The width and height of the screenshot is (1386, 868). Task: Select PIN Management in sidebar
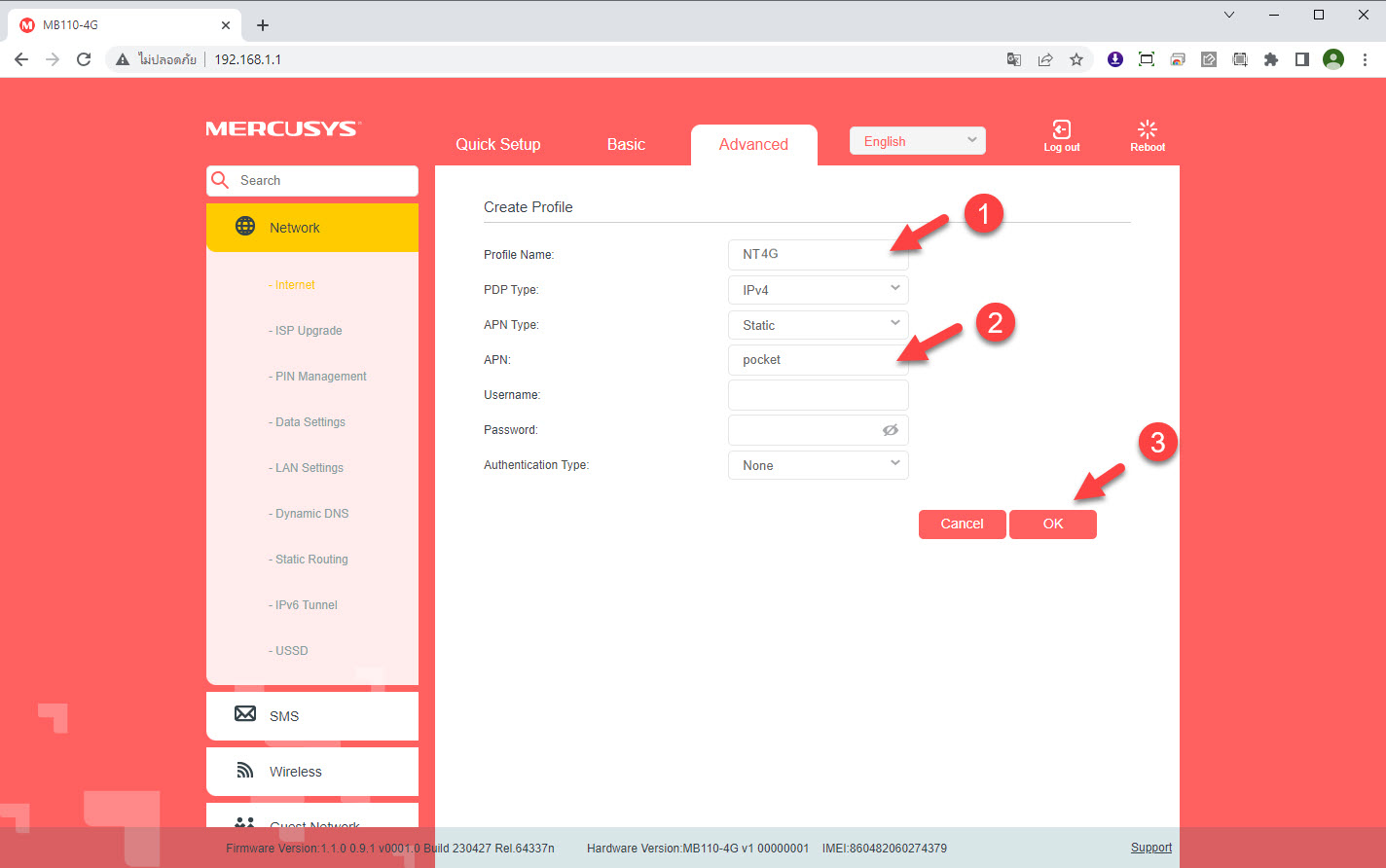[320, 377]
